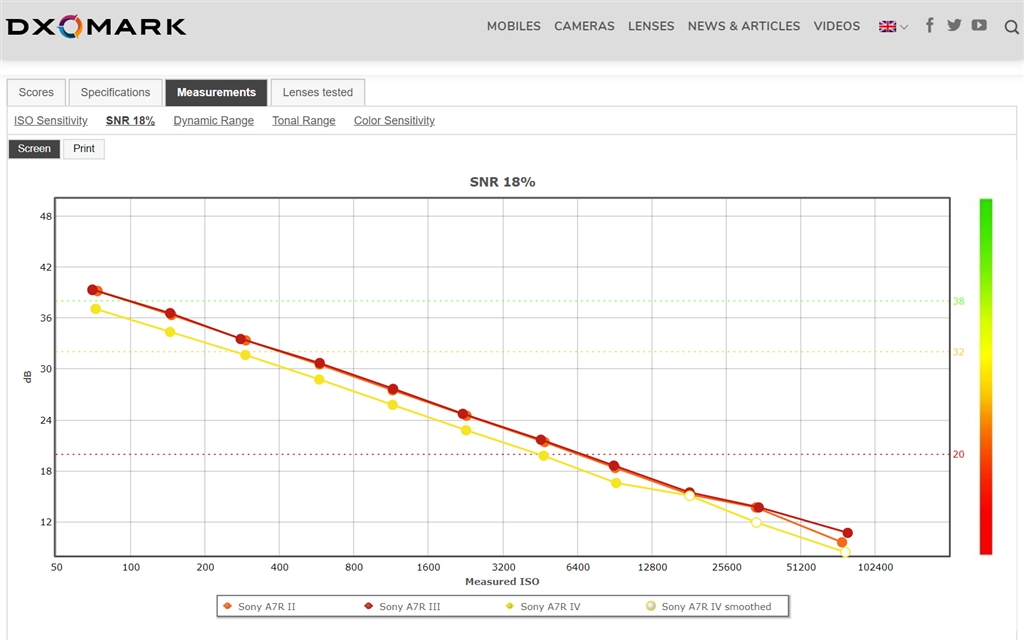This screenshot has width=1024, height=640.
Task: Click the green-to-red quality color scale bar
Action: (985, 377)
